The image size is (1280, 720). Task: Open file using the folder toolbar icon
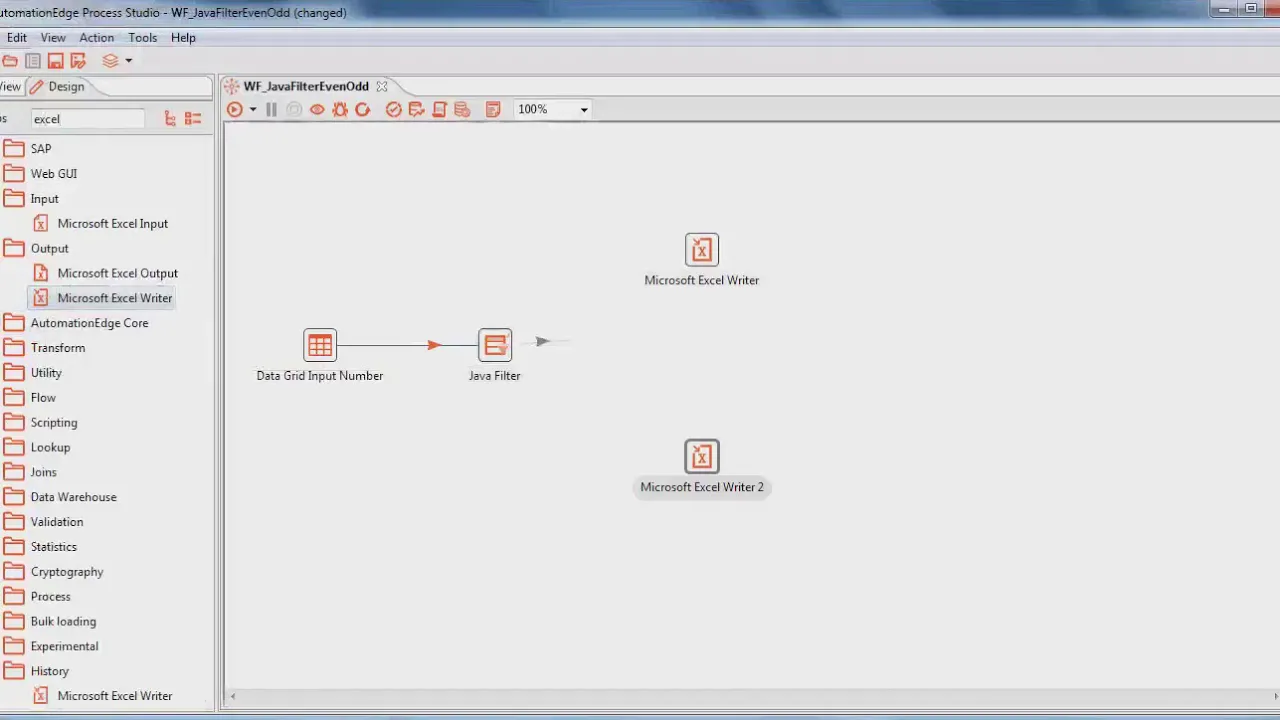click(x=10, y=61)
